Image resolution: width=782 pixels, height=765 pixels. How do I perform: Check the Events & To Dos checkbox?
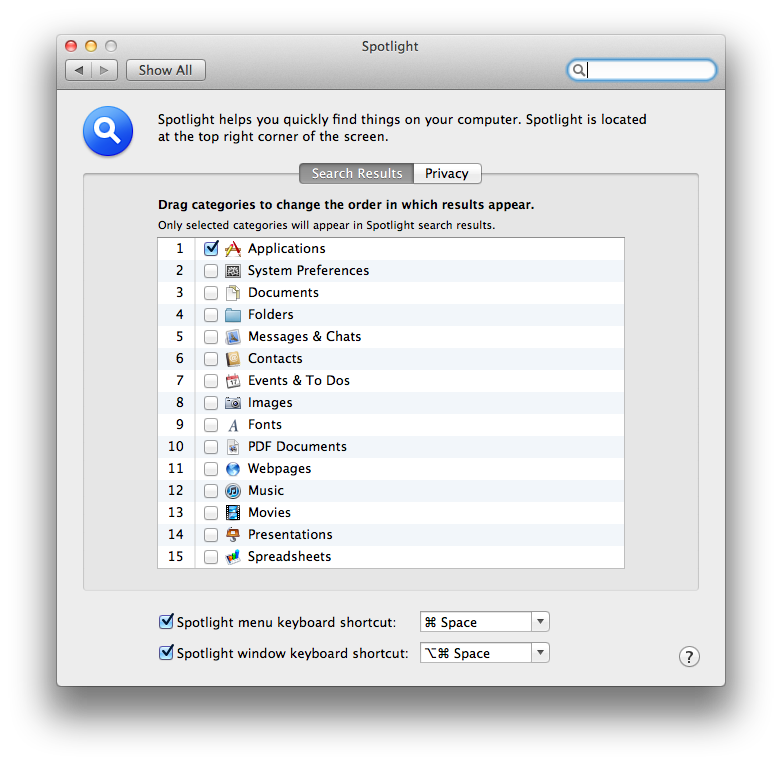pyautogui.click(x=211, y=381)
